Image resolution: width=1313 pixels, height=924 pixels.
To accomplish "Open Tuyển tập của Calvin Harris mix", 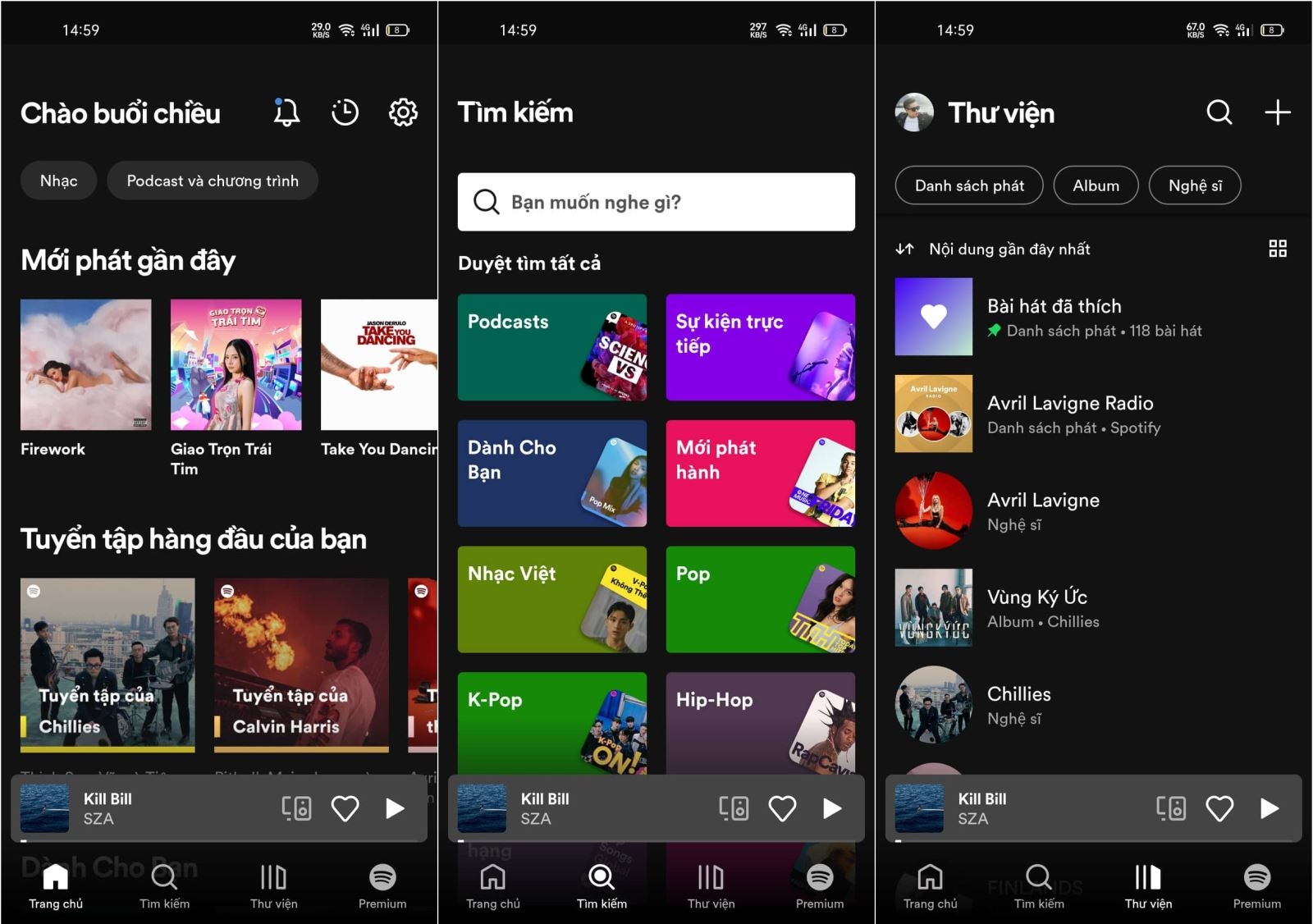I will [301, 665].
